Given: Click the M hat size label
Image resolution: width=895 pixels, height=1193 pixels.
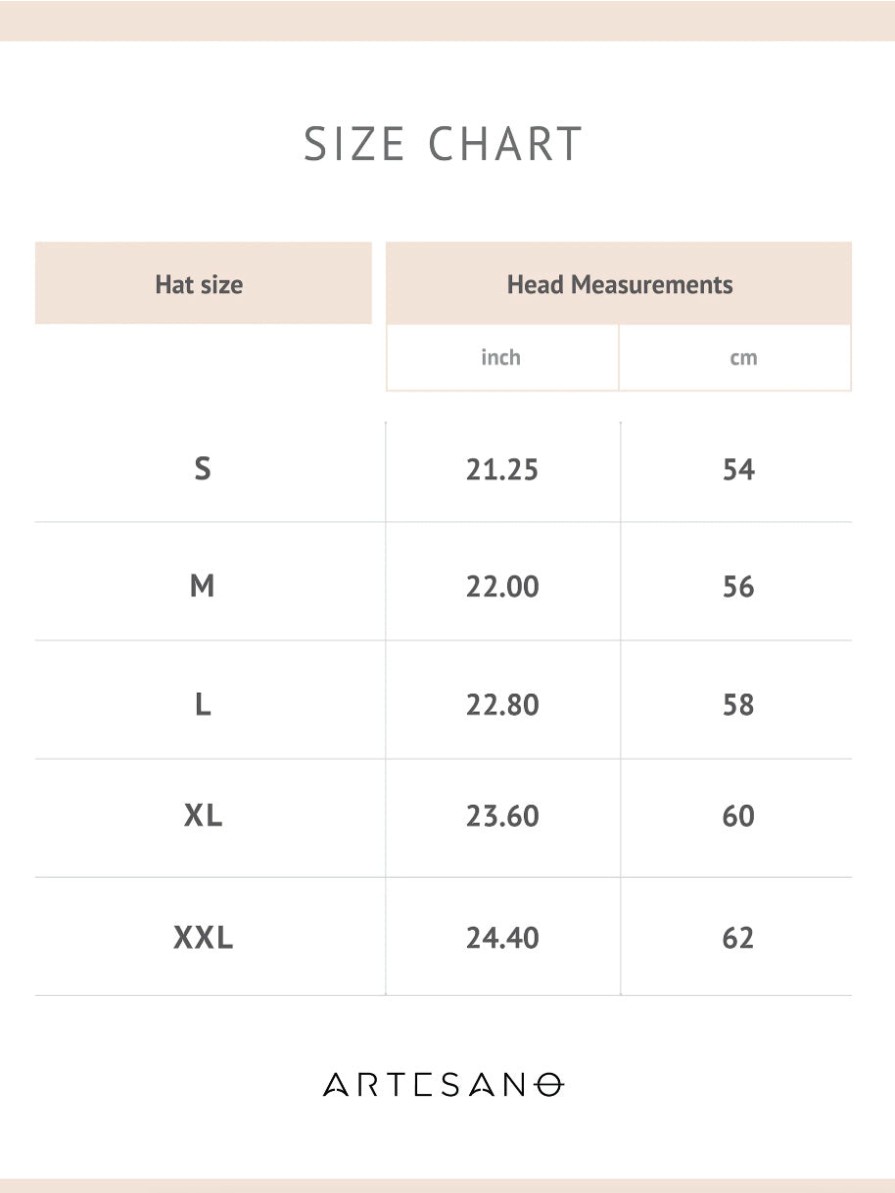Looking at the screenshot, I should click(202, 586).
